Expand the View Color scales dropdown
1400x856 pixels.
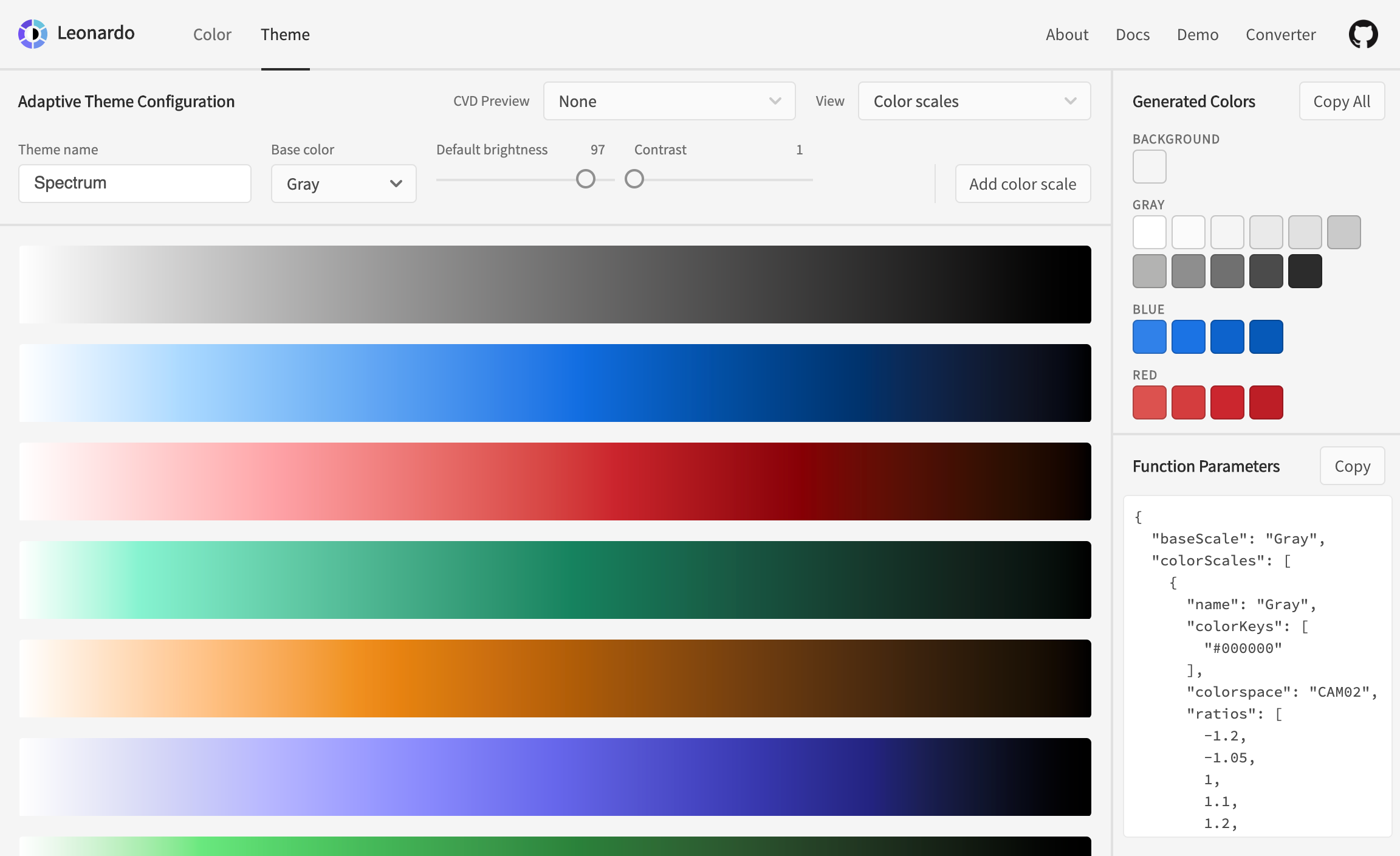tap(974, 101)
